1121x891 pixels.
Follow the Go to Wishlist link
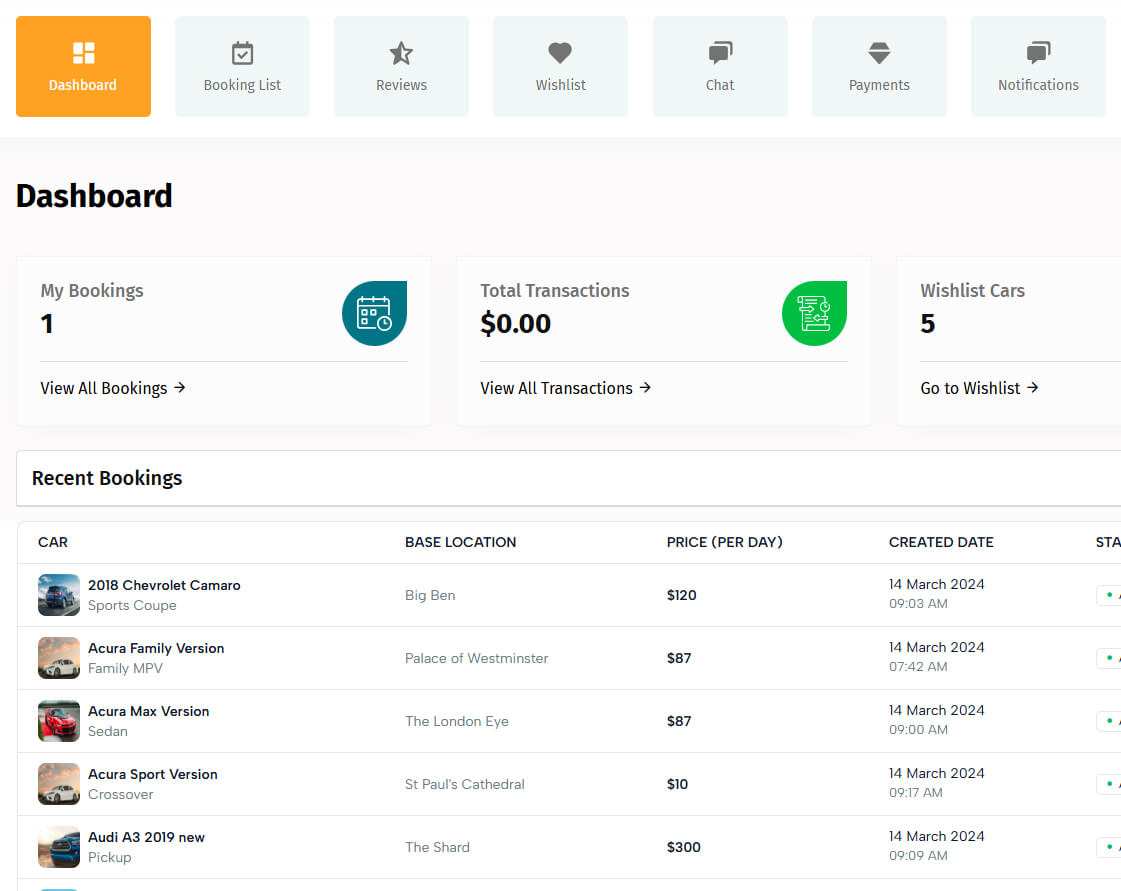pos(979,388)
